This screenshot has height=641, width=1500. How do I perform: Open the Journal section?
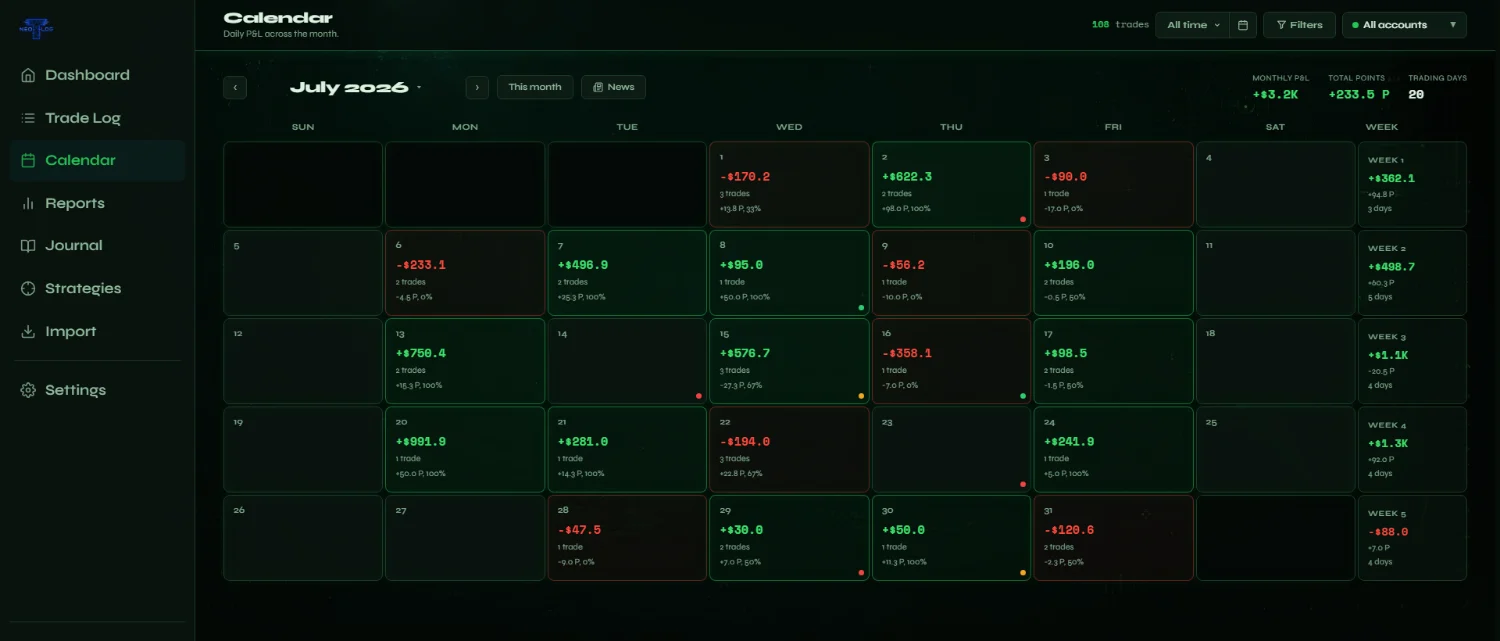pyautogui.click(x=97, y=245)
